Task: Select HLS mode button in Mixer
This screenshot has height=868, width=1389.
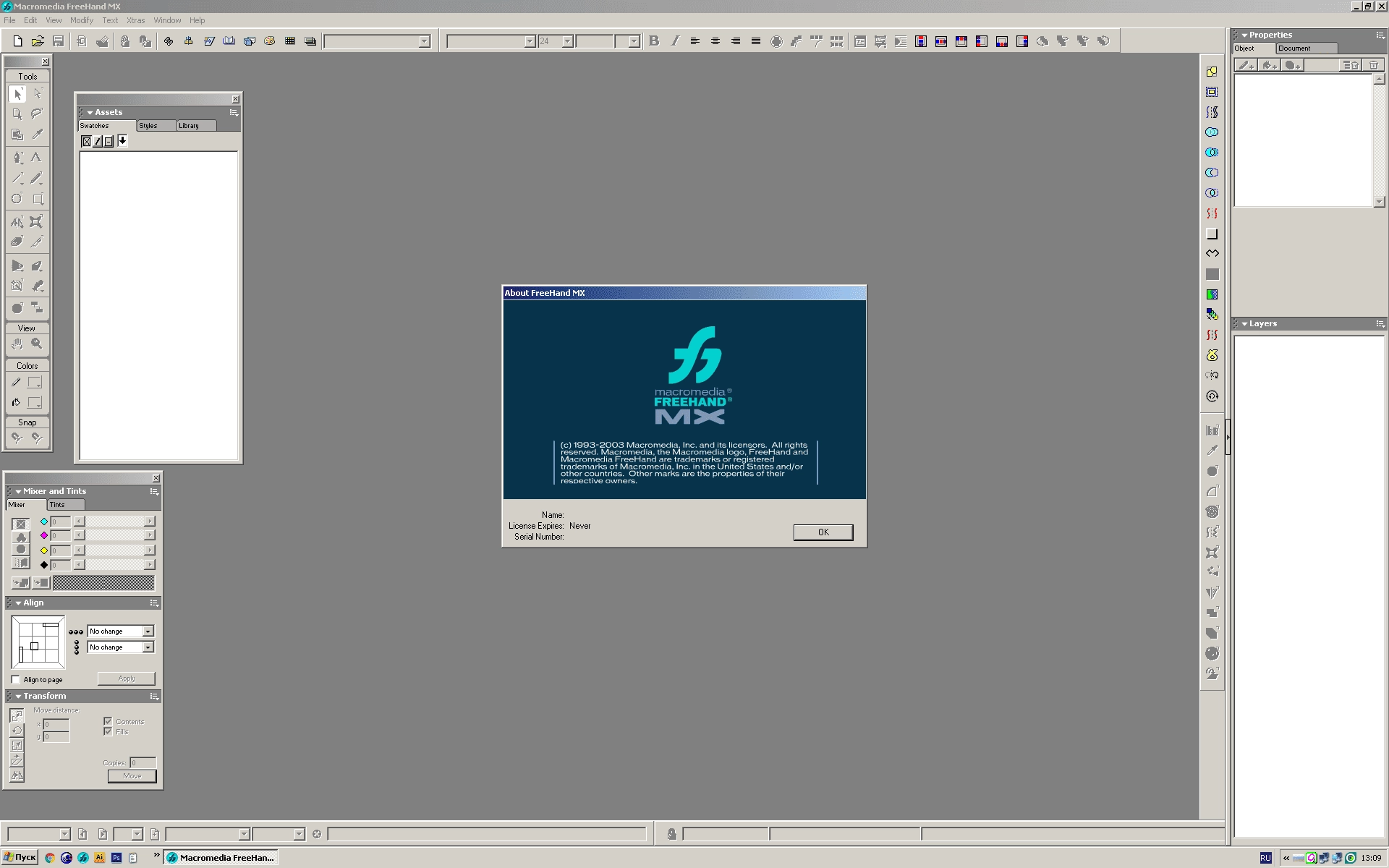Action: pos(21,550)
